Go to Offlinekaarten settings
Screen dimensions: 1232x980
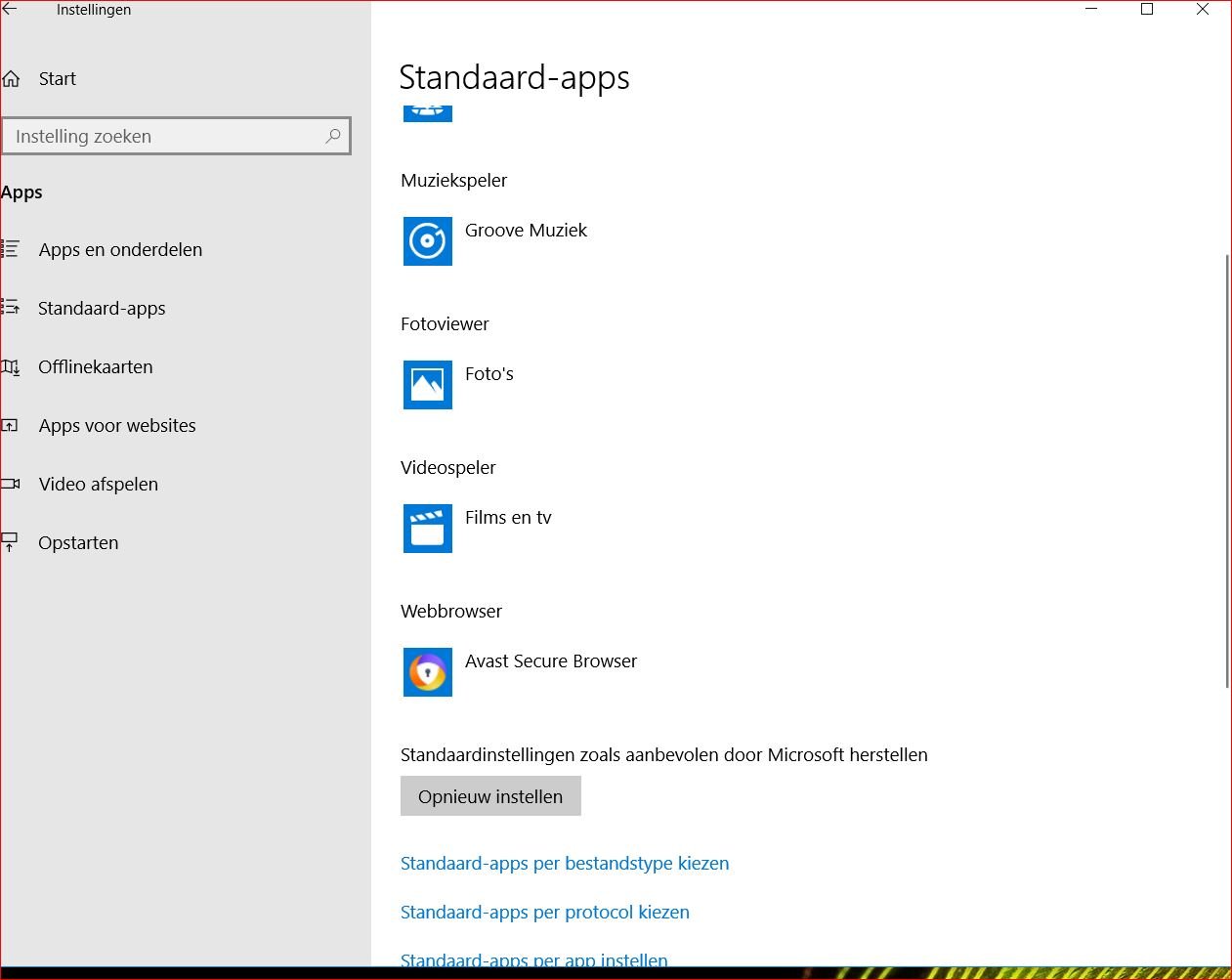pyautogui.click(x=96, y=366)
